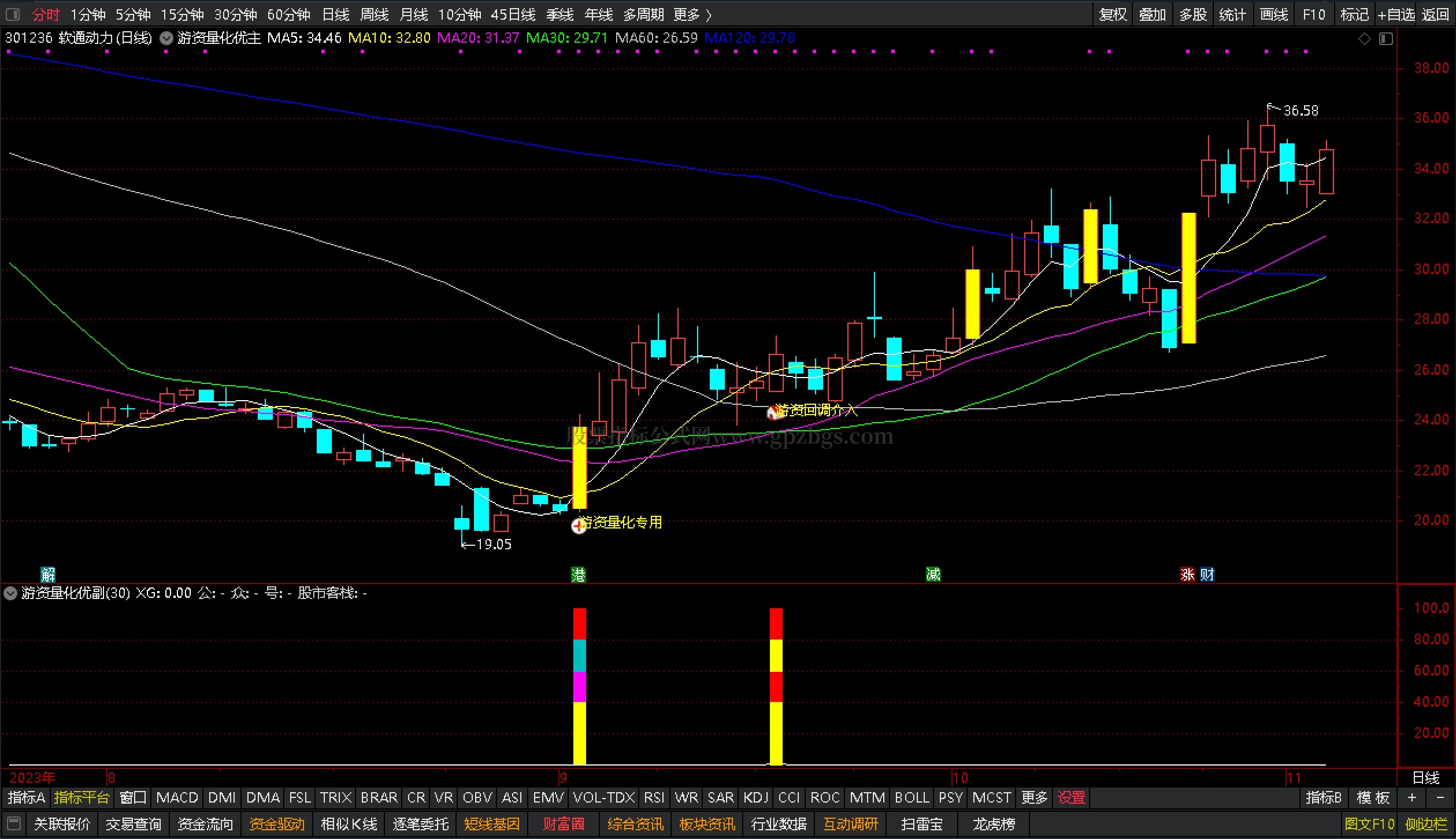Click the plus button next to 模板

click(1411, 798)
